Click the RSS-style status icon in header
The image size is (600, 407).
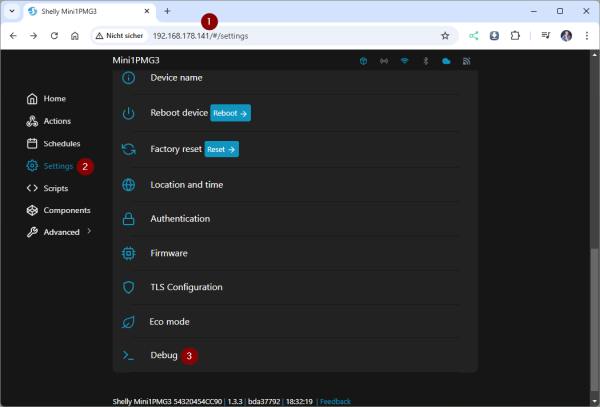tap(466, 61)
